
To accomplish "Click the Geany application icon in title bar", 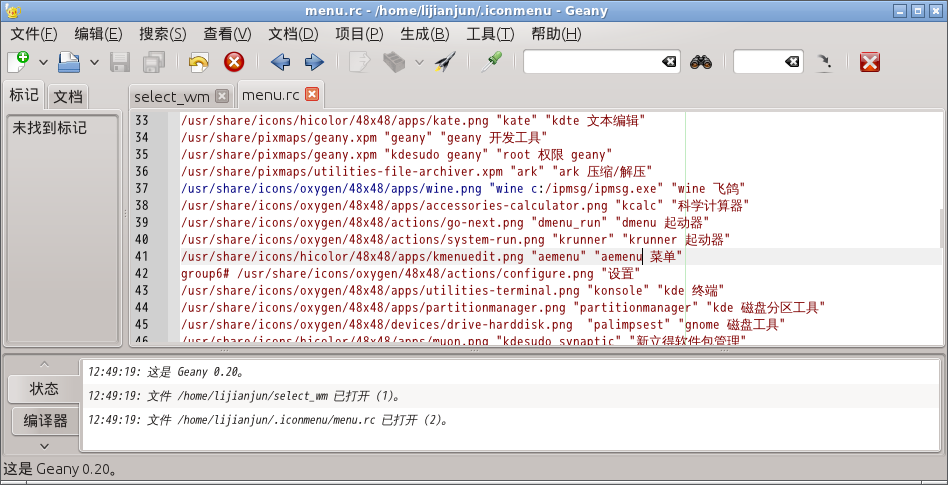I will pos(13,10).
